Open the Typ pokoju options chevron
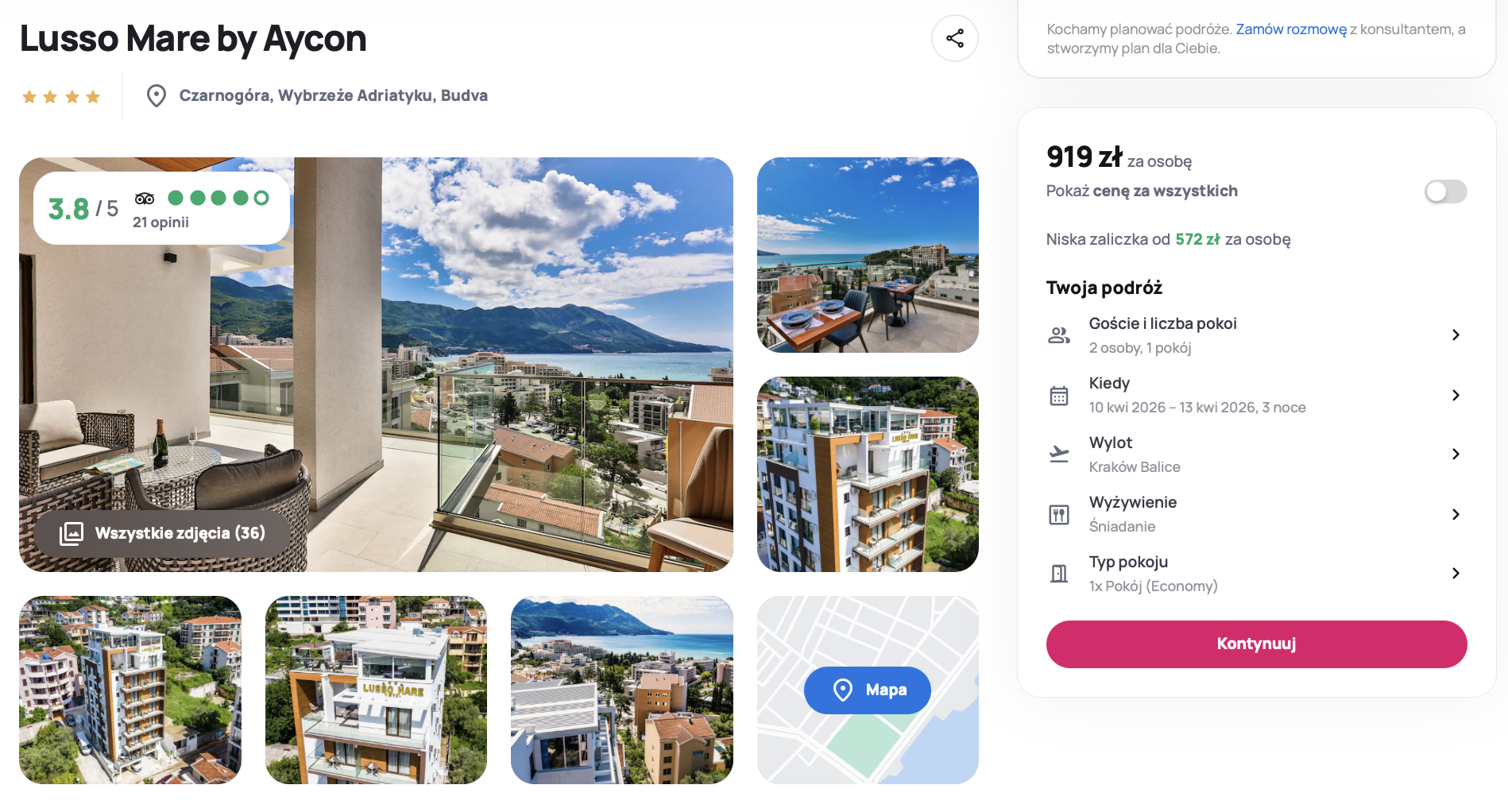Image resolution: width=1508 pixels, height=812 pixels. (1456, 573)
